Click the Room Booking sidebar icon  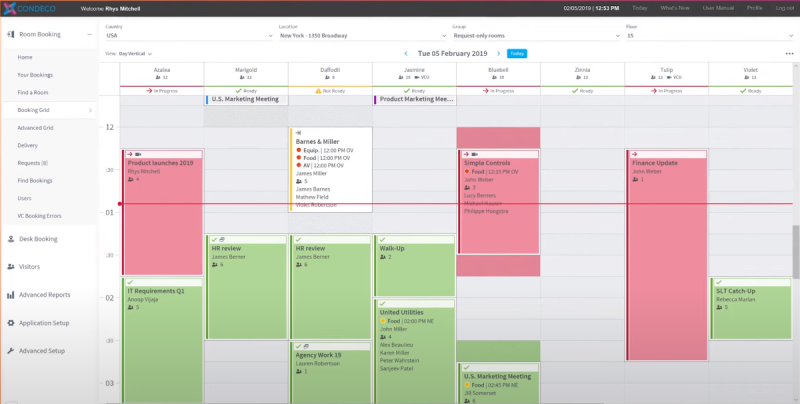pyautogui.click(x=9, y=35)
